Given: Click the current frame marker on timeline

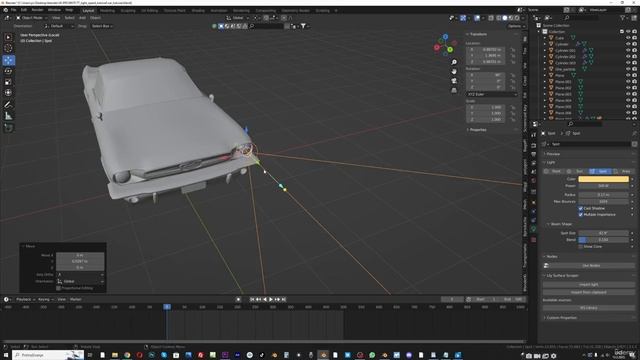Looking at the screenshot, I should 167,307.
